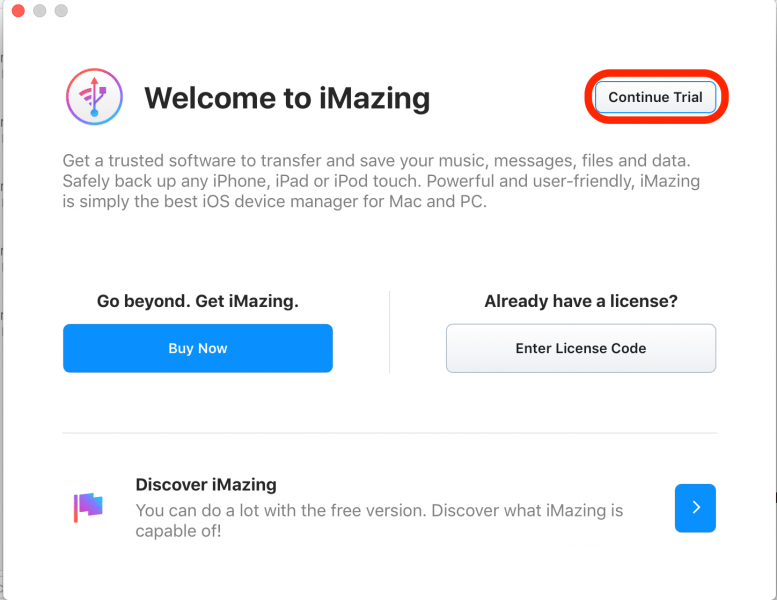Viewport: 777px width, 600px height.
Task: Select the Discover iMazing title text
Action: [206, 485]
